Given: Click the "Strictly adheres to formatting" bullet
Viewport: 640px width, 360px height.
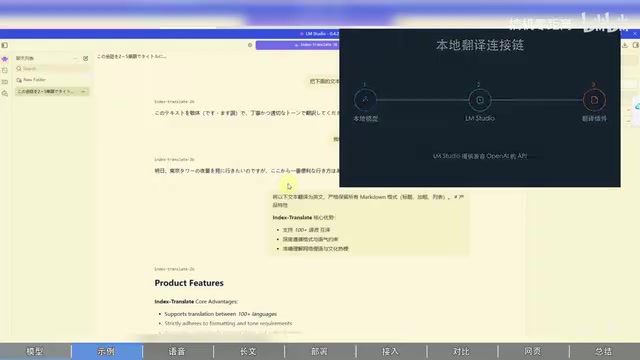Looking at the screenshot, I should (228, 323).
